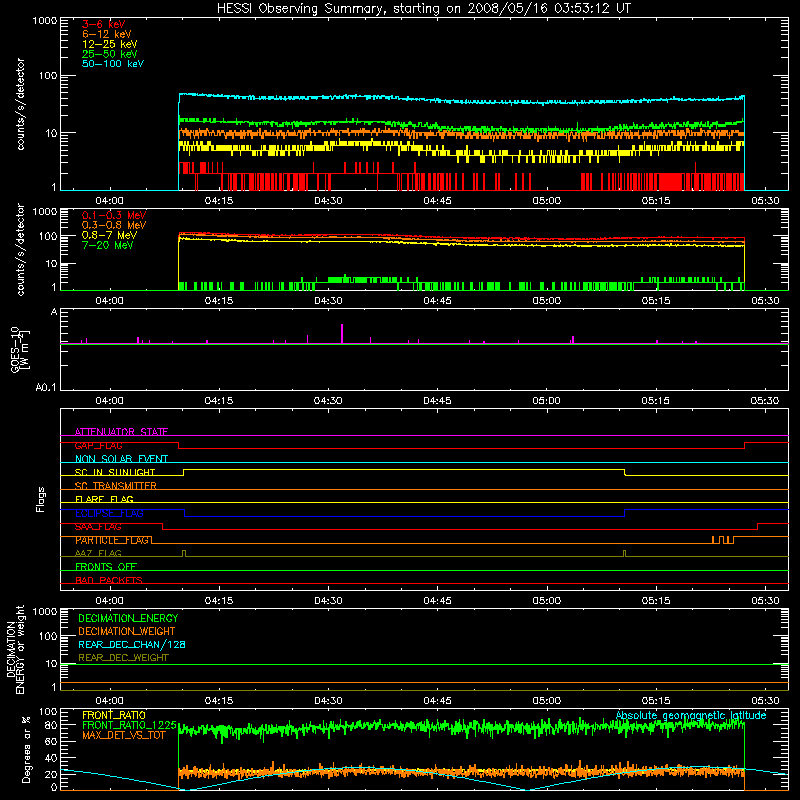Click the 0.8-7 MeV legend label
Screen dimensions: 800x800
click(x=109, y=235)
